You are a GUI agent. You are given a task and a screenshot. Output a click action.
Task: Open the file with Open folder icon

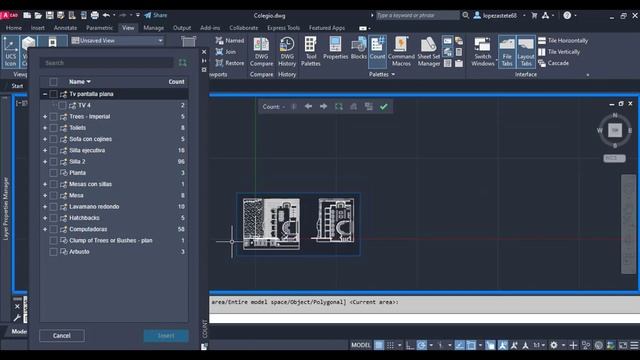pyautogui.click(x=38, y=16)
